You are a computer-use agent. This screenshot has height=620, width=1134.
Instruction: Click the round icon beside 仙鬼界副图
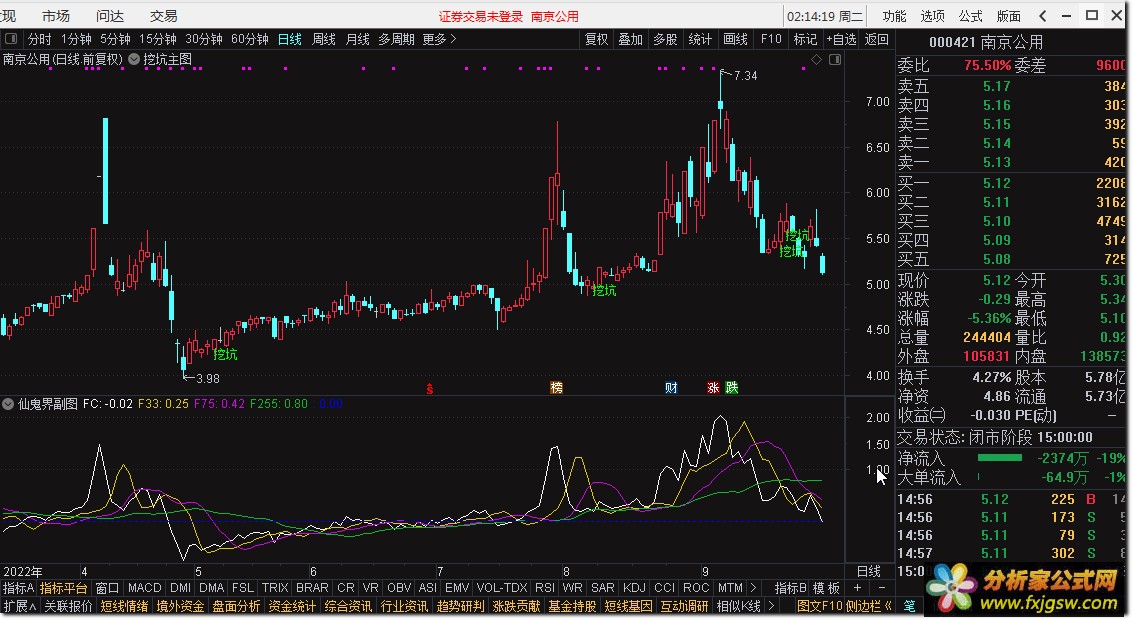[8, 404]
